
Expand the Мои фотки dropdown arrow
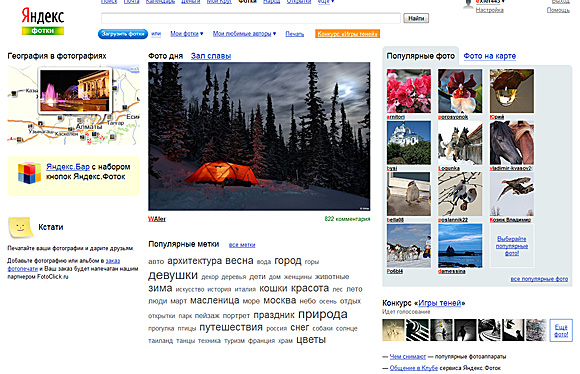[x=202, y=34]
